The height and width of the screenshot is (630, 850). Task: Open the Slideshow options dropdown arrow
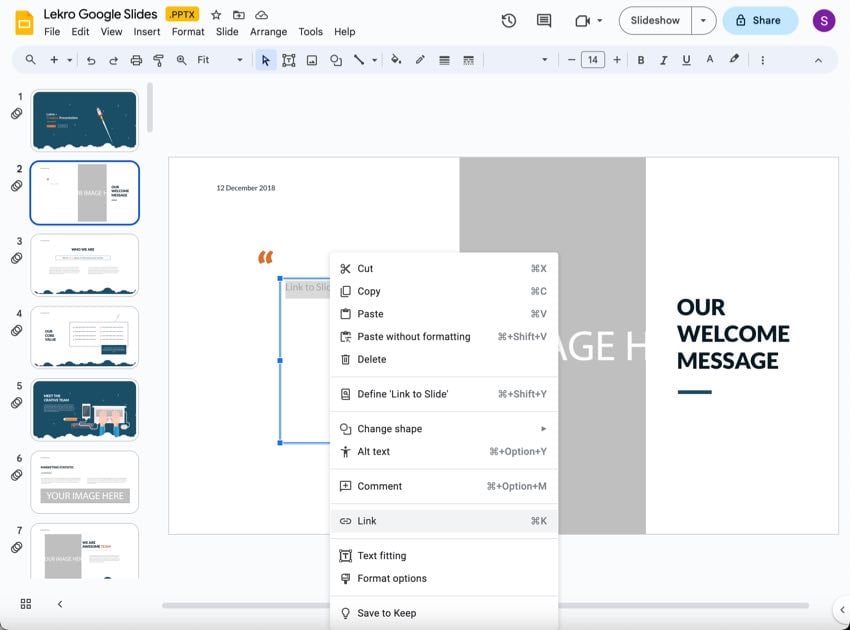coord(703,20)
